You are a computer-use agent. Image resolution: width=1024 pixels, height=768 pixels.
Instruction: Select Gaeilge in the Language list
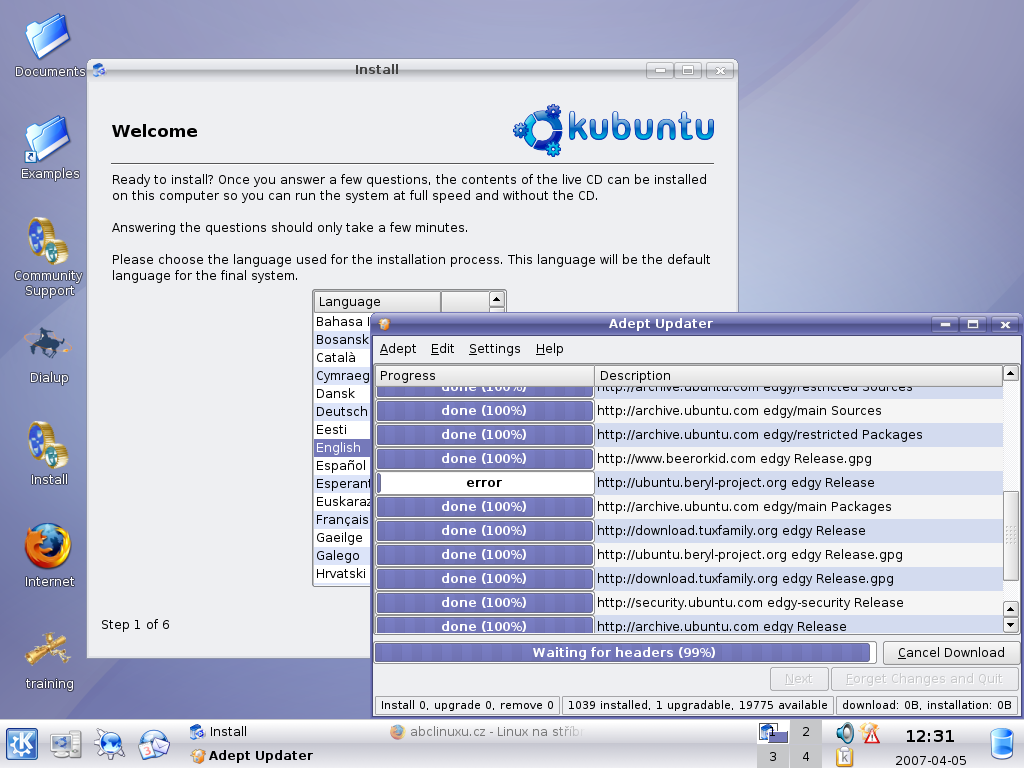(x=342, y=537)
